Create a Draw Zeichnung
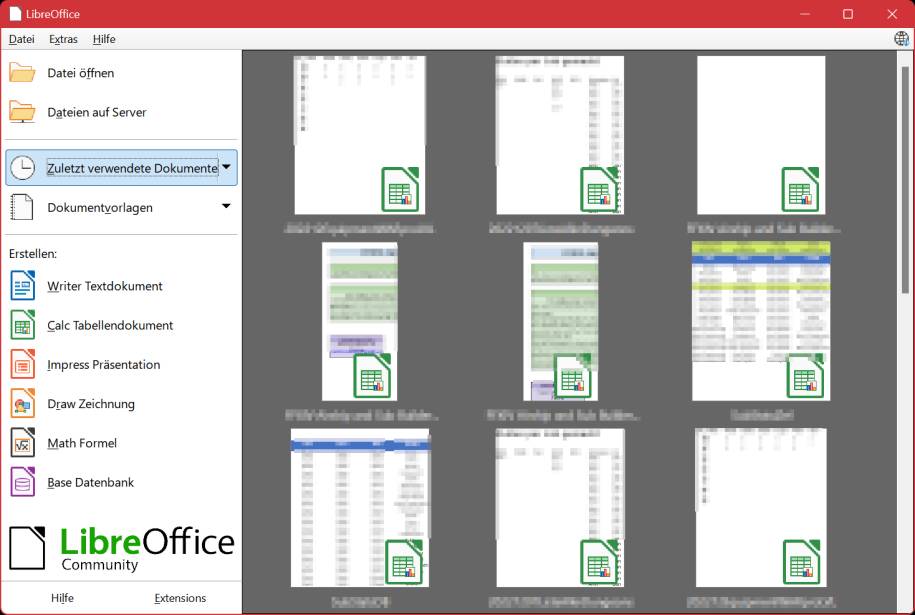The image size is (915, 615). pyautogui.click(x=91, y=404)
